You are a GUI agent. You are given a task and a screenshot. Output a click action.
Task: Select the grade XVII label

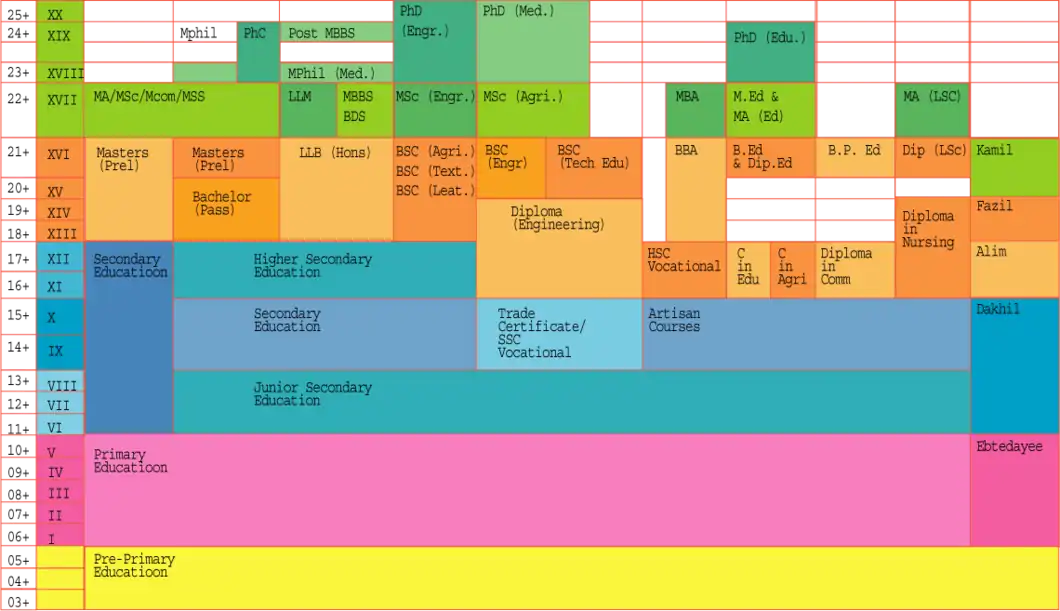(x=61, y=100)
